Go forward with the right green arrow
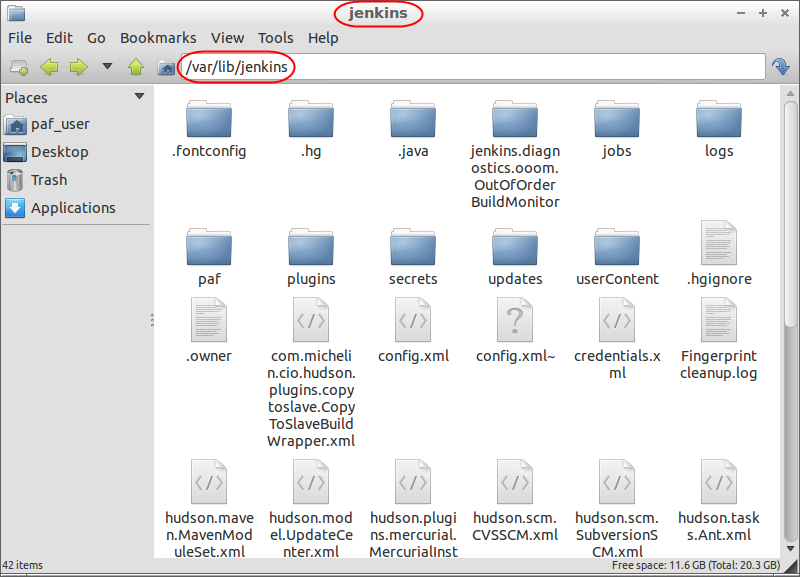This screenshot has width=800, height=577. click(x=79, y=67)
